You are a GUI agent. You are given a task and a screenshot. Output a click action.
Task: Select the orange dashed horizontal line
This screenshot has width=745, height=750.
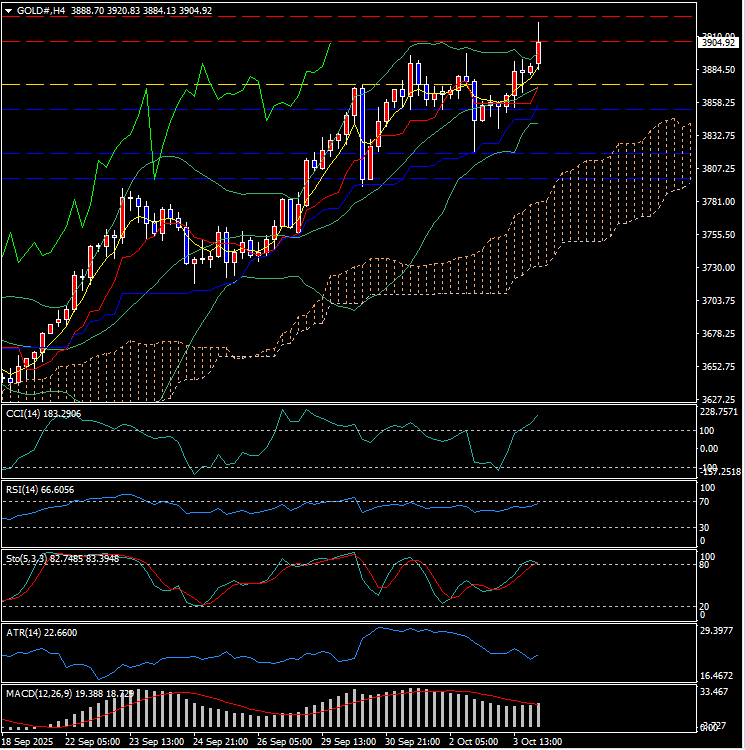(300, 85)
